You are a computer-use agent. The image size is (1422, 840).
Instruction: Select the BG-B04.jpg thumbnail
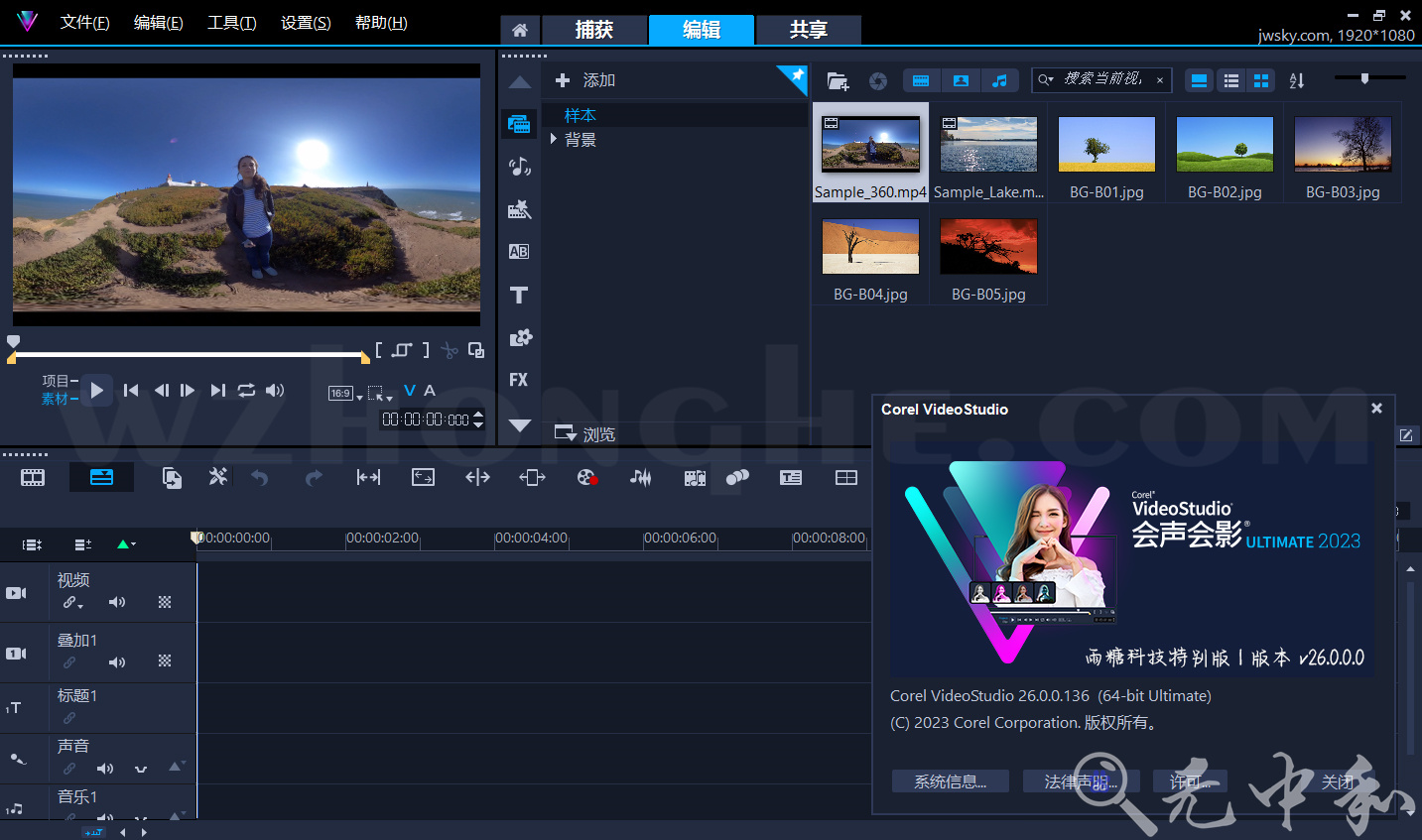point(869,246)
